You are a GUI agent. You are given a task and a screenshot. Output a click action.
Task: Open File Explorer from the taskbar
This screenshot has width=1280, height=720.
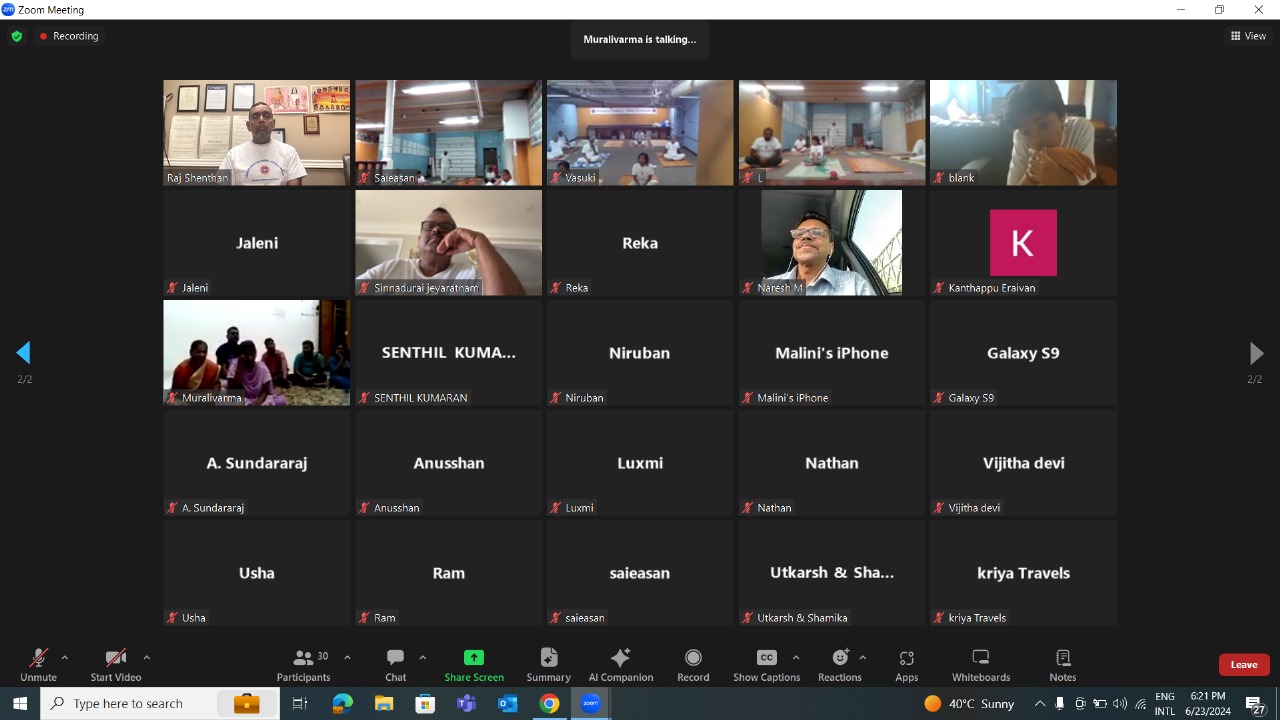pos(384,704)
